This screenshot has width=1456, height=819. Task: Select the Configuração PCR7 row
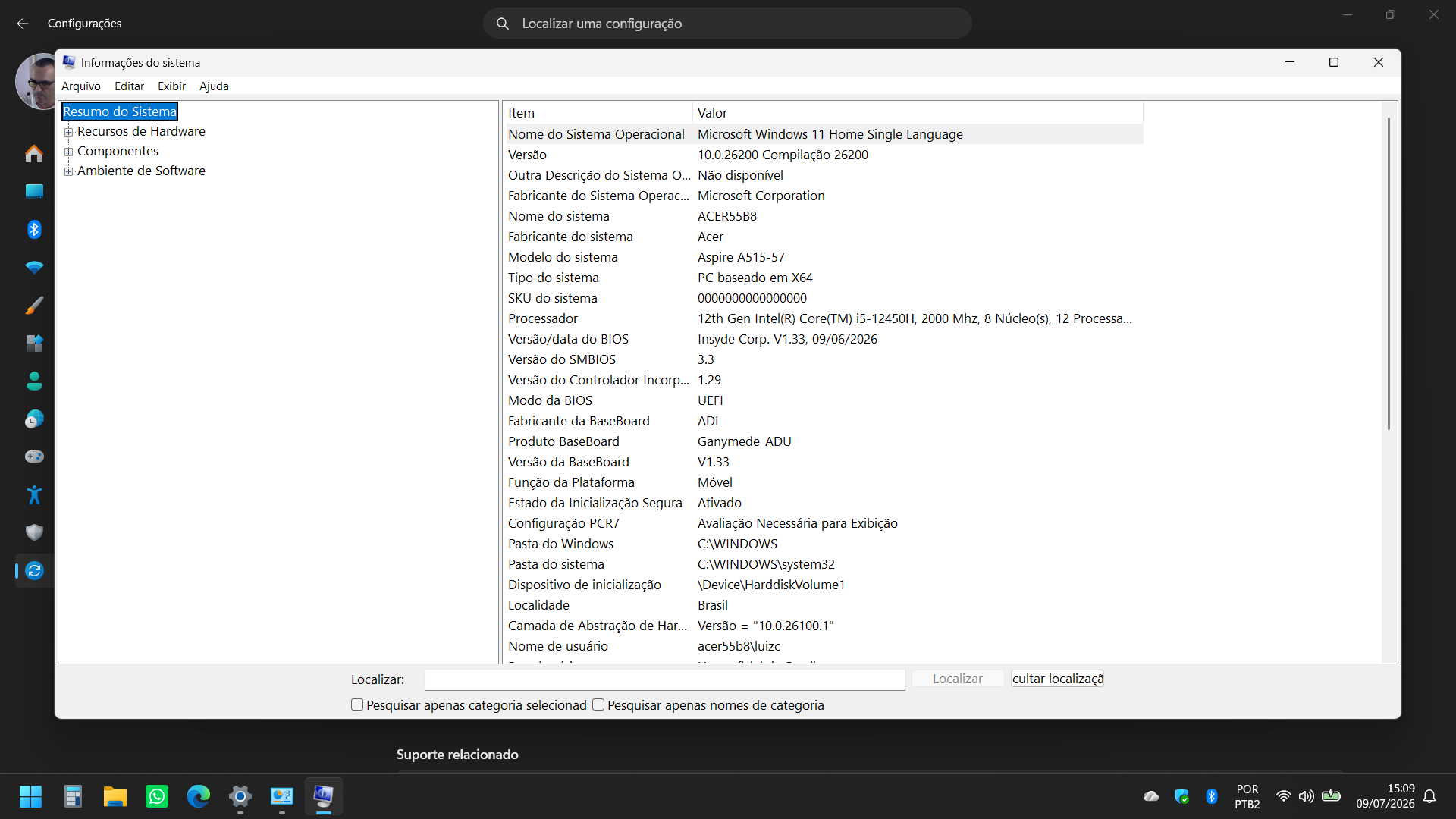(x=824, y=523)
